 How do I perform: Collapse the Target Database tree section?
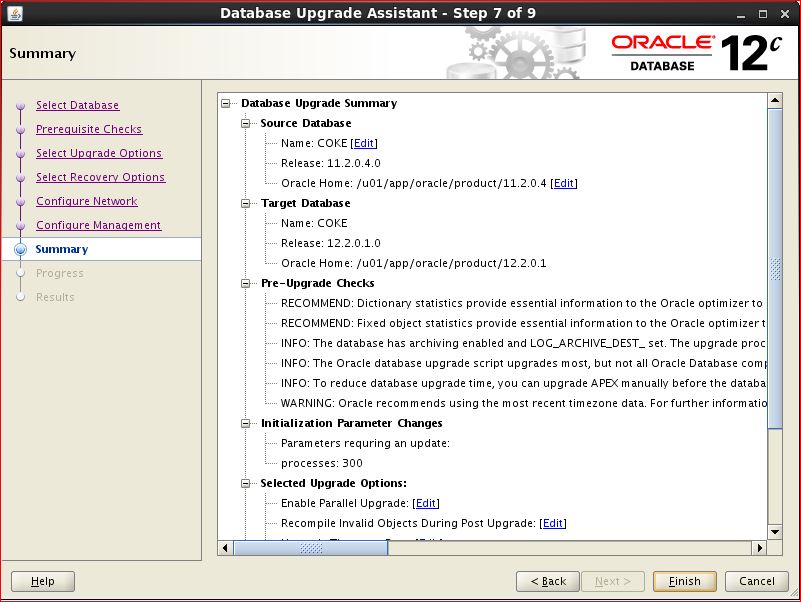click(x=246, y=203)
